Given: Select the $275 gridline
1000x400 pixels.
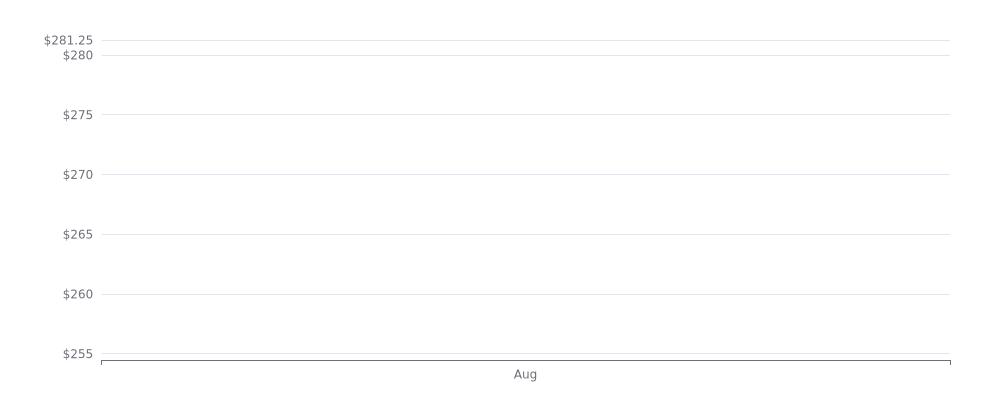Looking at the screenshot, I should click(x=526, y=115).
